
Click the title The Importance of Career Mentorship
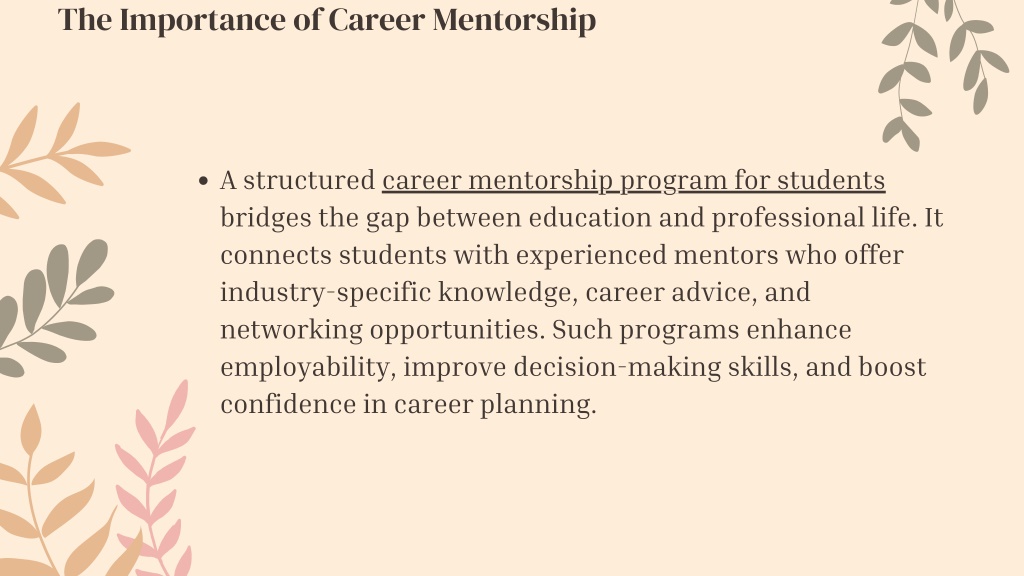pos(327,20)
